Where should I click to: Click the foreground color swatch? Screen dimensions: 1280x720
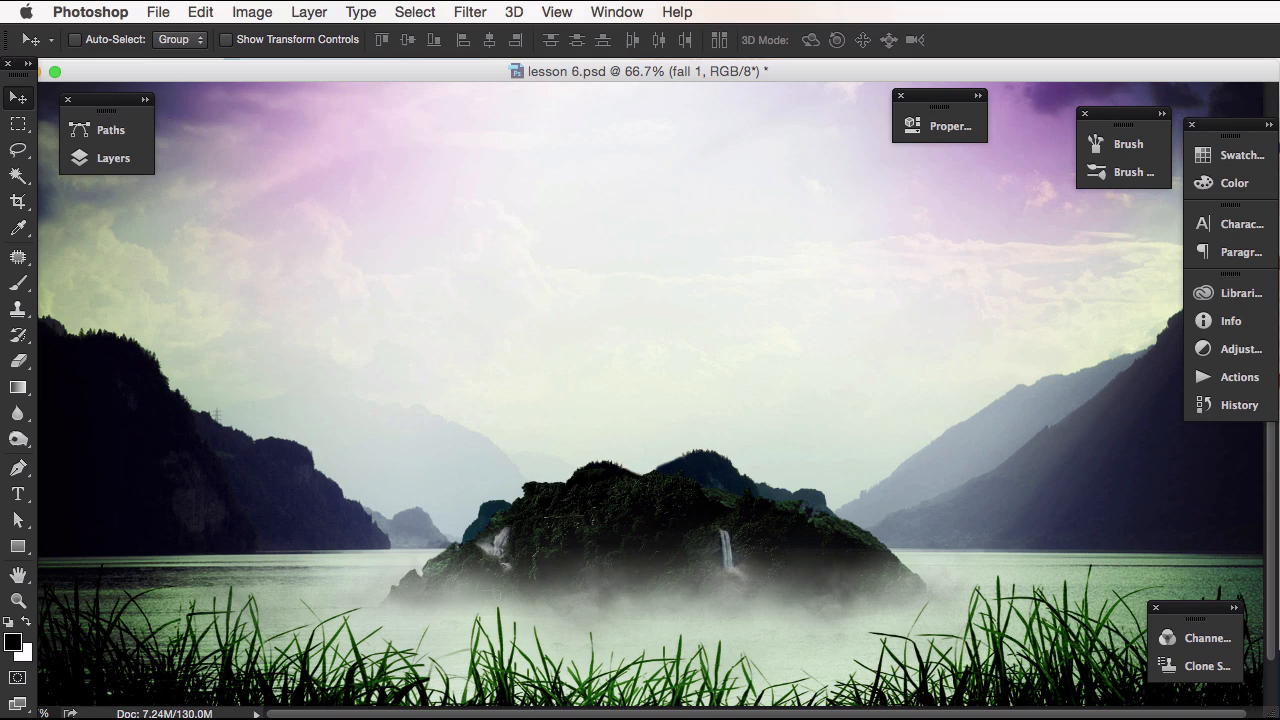click(12, 642)
